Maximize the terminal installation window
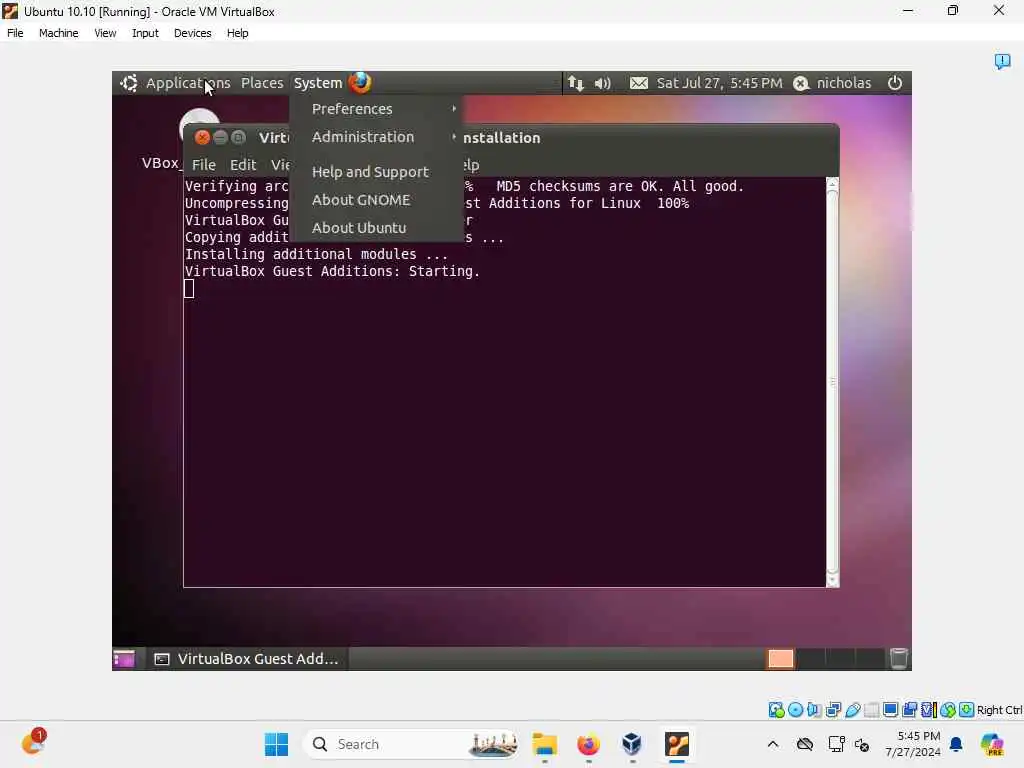Image resolution: width=1024 pixels, height=768 pixels. click(x=238, y=137)
